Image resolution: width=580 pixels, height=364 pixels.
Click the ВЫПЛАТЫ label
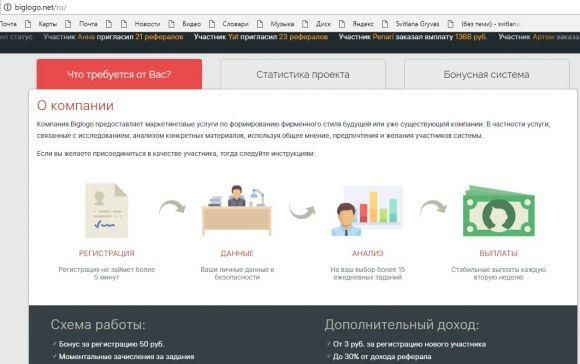click(499, 253)
